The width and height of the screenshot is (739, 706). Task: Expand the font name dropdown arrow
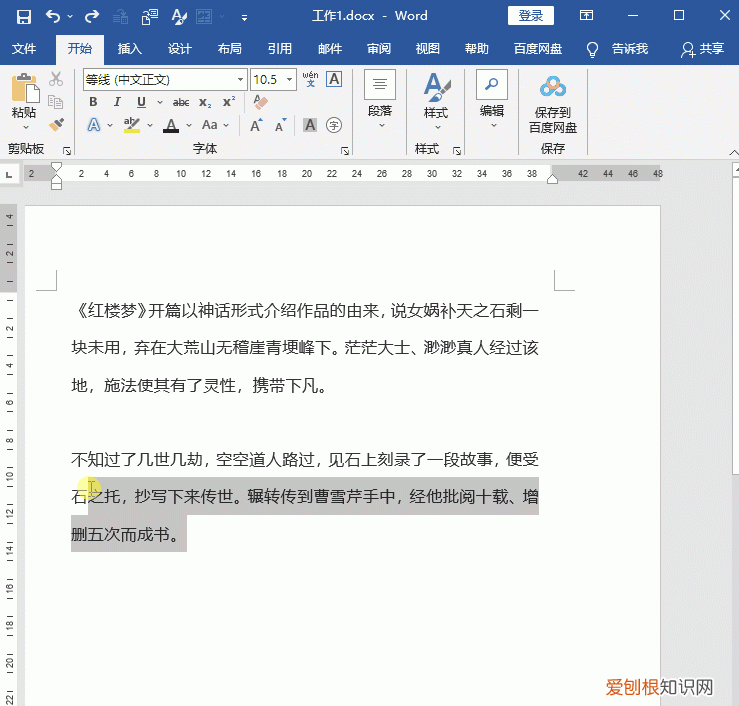click(x=240, y=80)
